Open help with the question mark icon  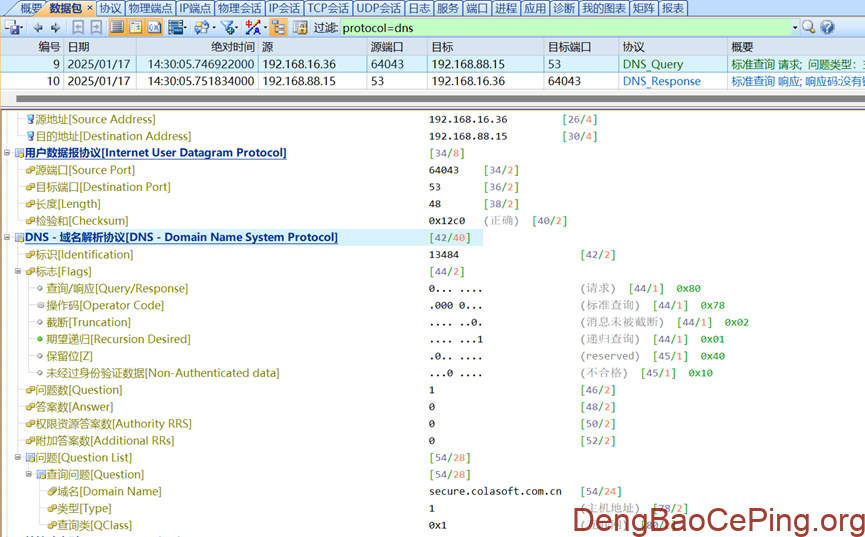[827, 28]
